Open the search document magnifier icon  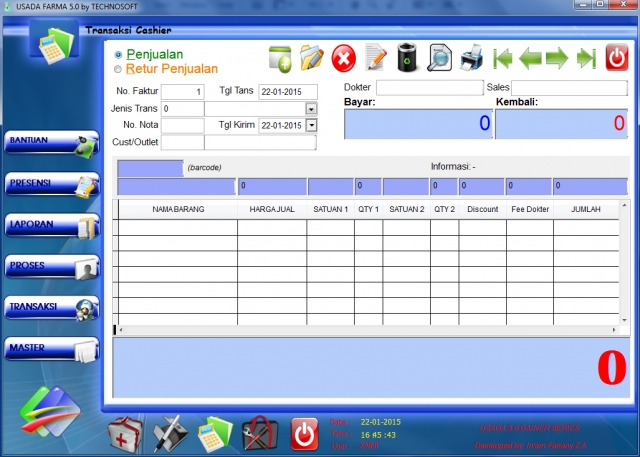439,59
